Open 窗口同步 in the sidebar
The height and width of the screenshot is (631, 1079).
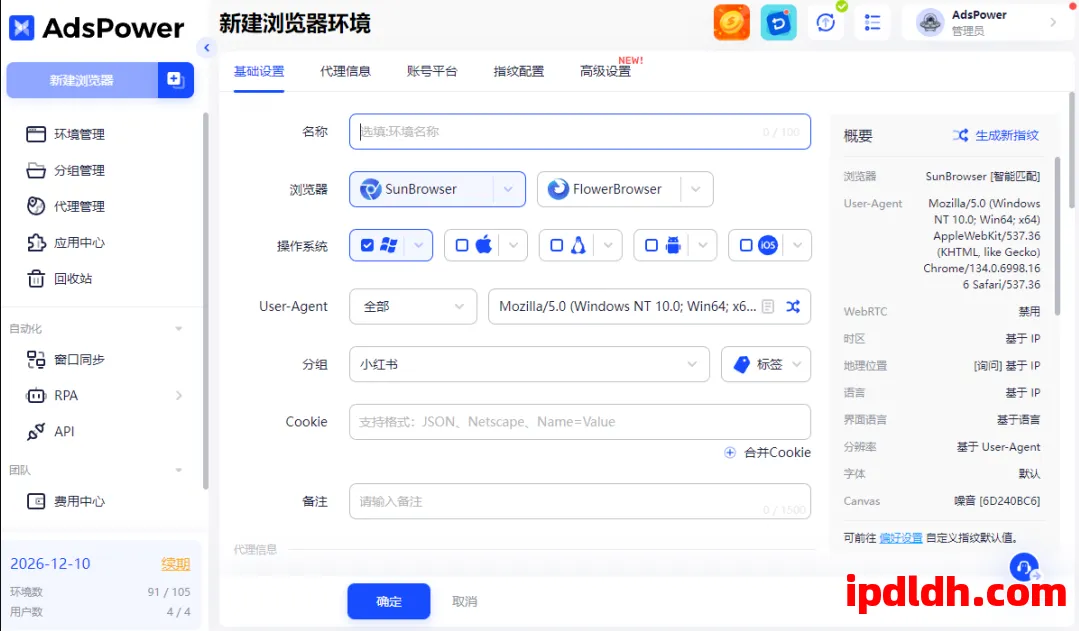pos(65,359)
